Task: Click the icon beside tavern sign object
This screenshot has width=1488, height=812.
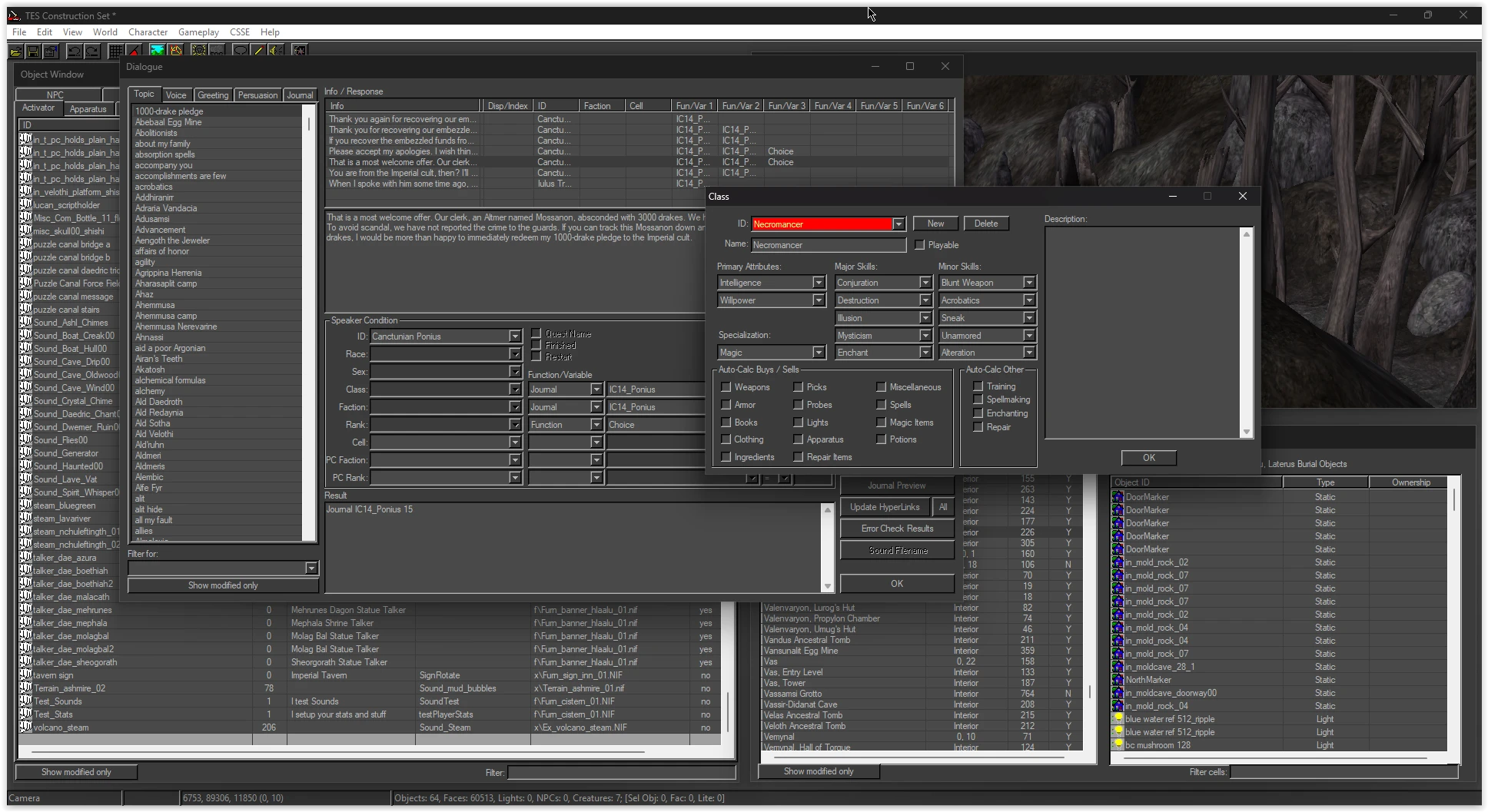Action: (x=25, y=675)
